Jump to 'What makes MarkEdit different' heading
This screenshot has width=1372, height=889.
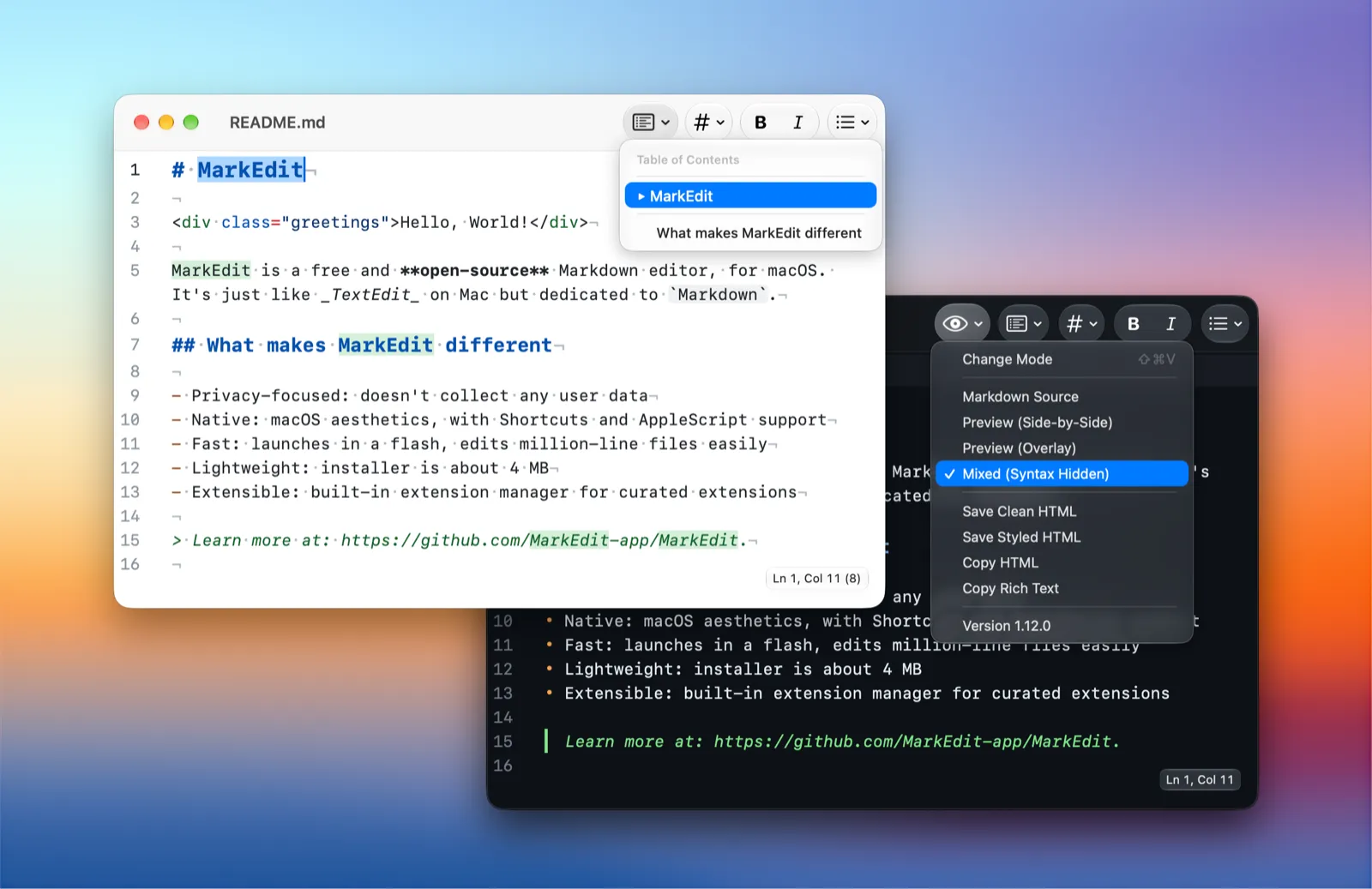click(751, 233)
